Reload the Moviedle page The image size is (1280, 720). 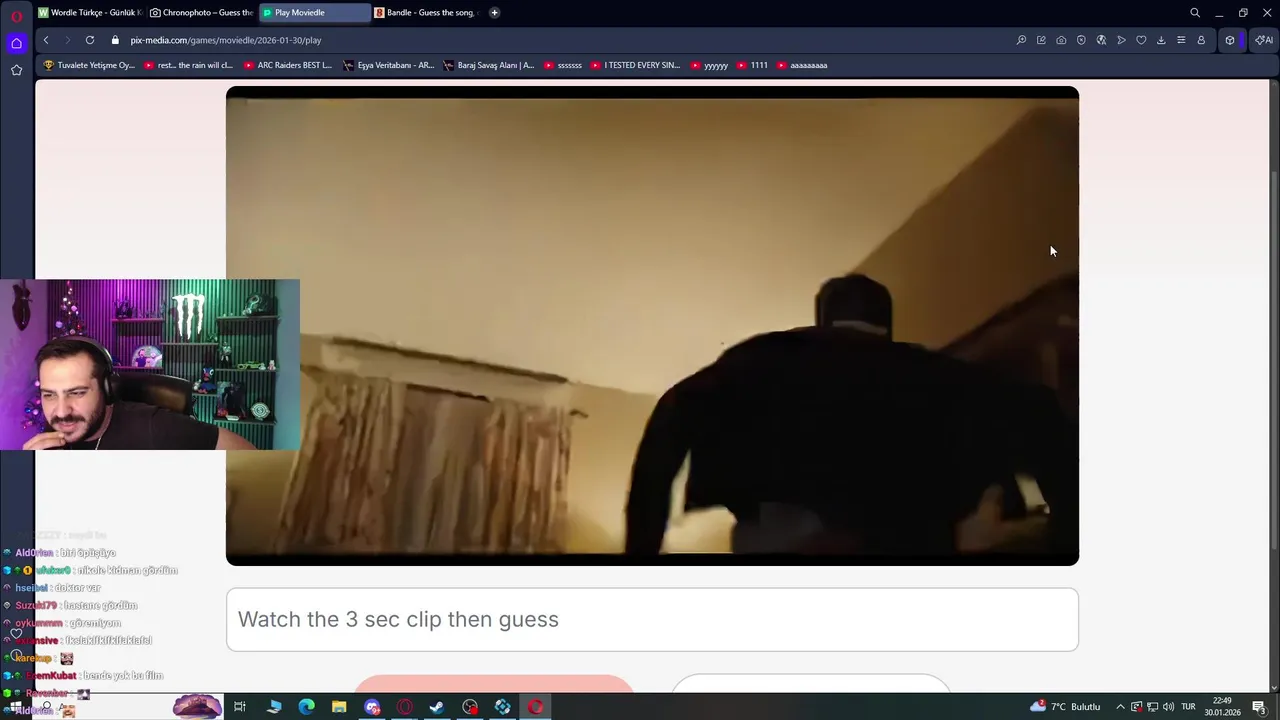[x=90, y=40]
